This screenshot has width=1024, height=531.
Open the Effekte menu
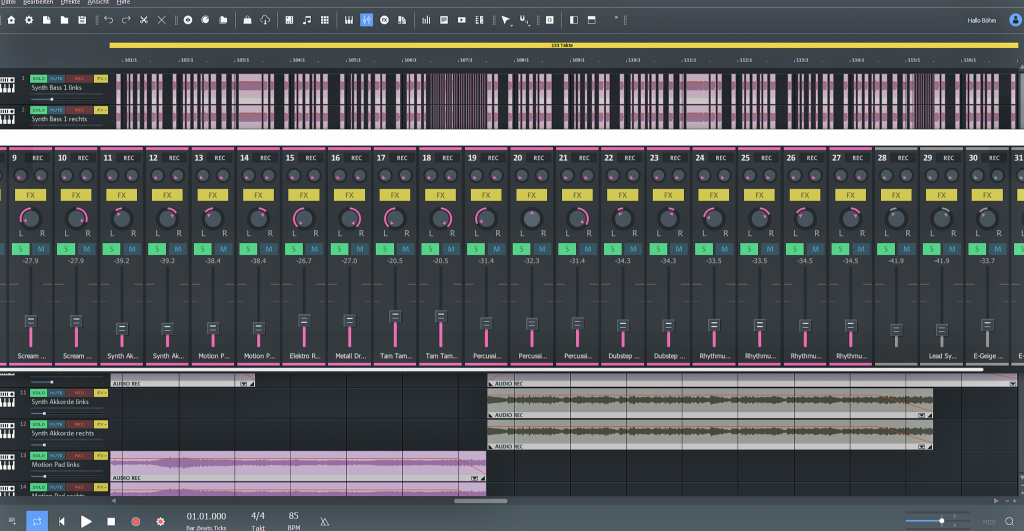(70, 3)
